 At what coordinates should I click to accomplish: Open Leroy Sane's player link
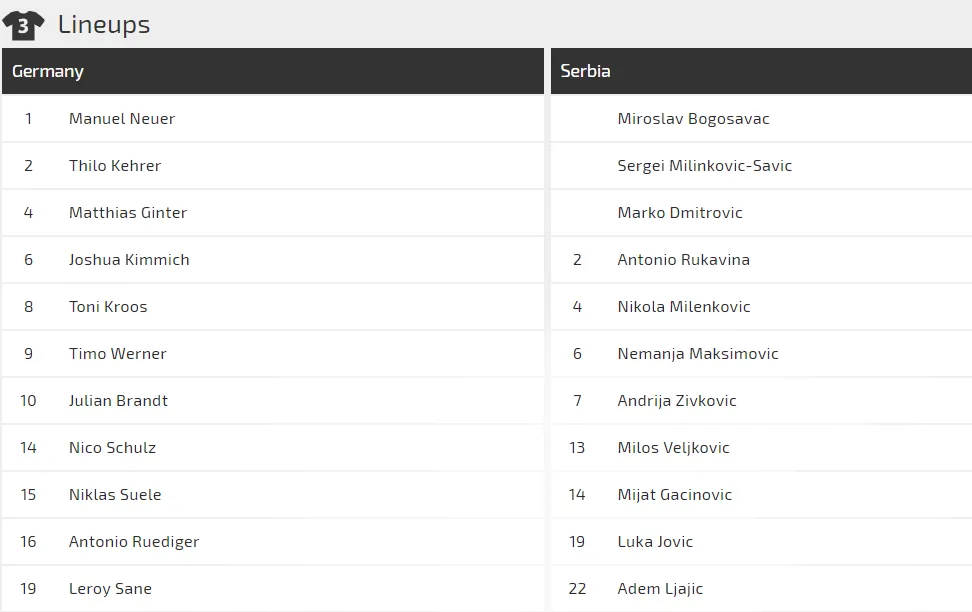pyautogui.click(x=110, y=588)
